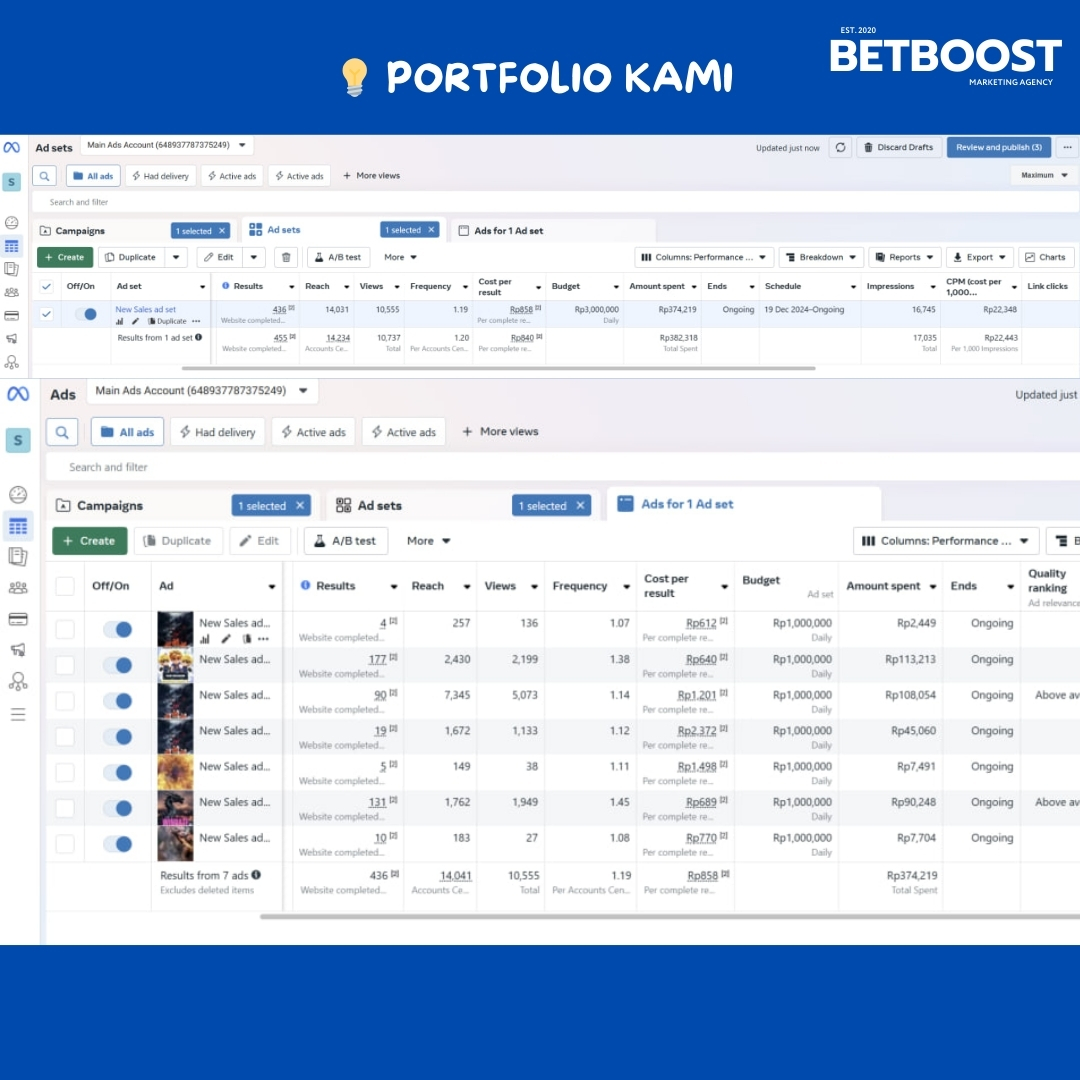Image resolution: width=1080 pixels, height=1080 pixels.
Task: Remove the Campaigns 1 selected filter in Ads panel
Action: [x=300, y=506]
